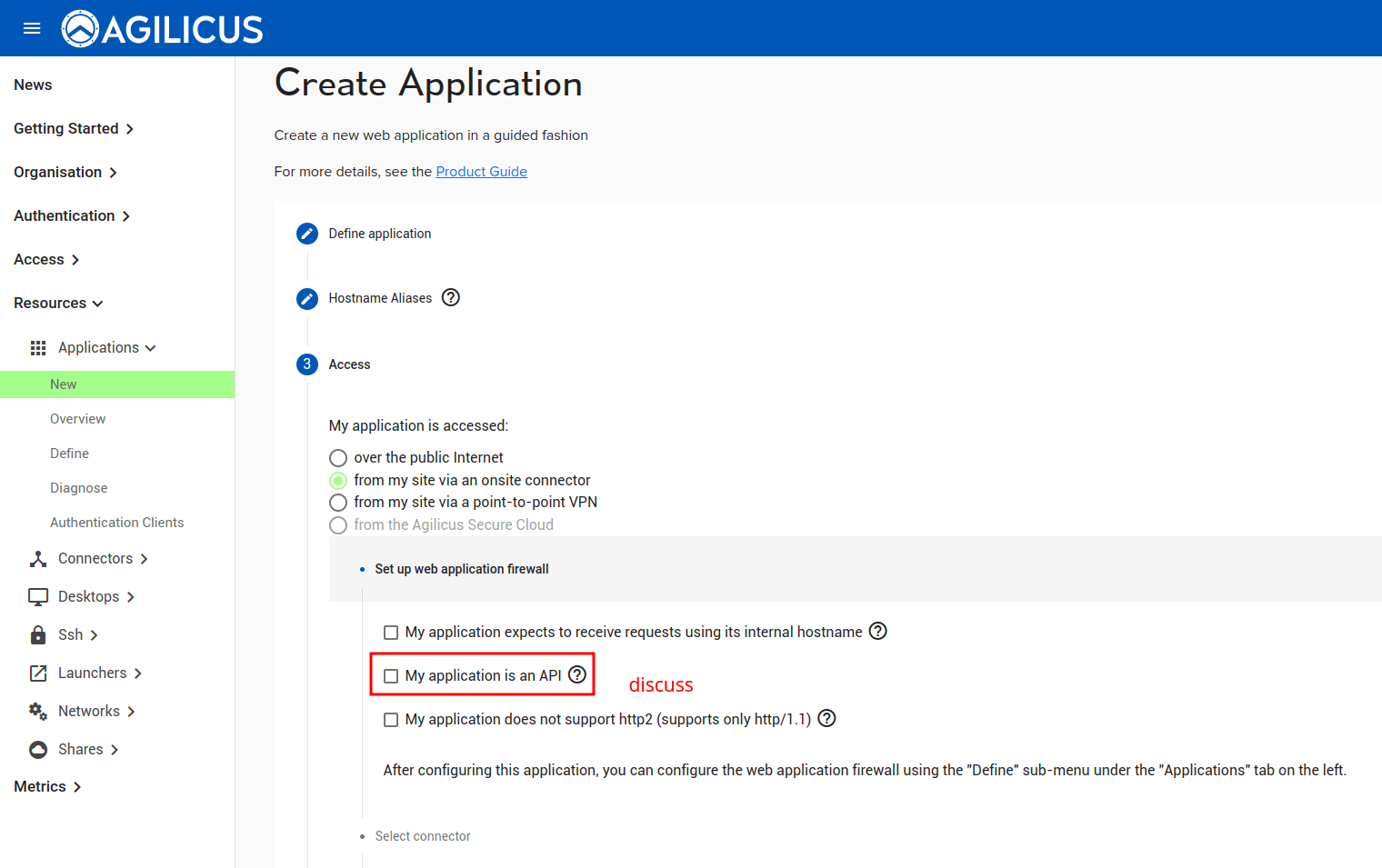Check the internal hostname requests checkbox
This screenshot has width=1382, height=868.
[x=391, y=633]
